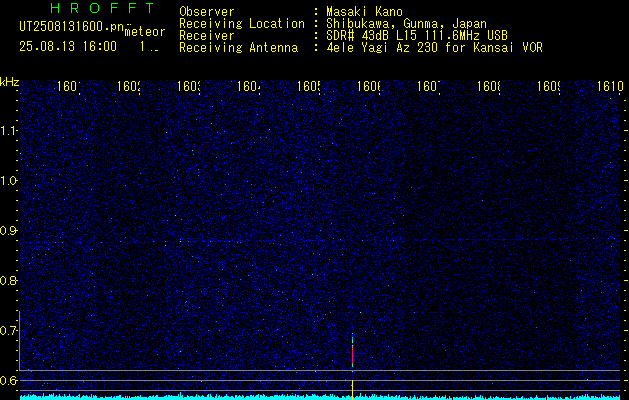Click the yellow word meteor

[145, 32]
